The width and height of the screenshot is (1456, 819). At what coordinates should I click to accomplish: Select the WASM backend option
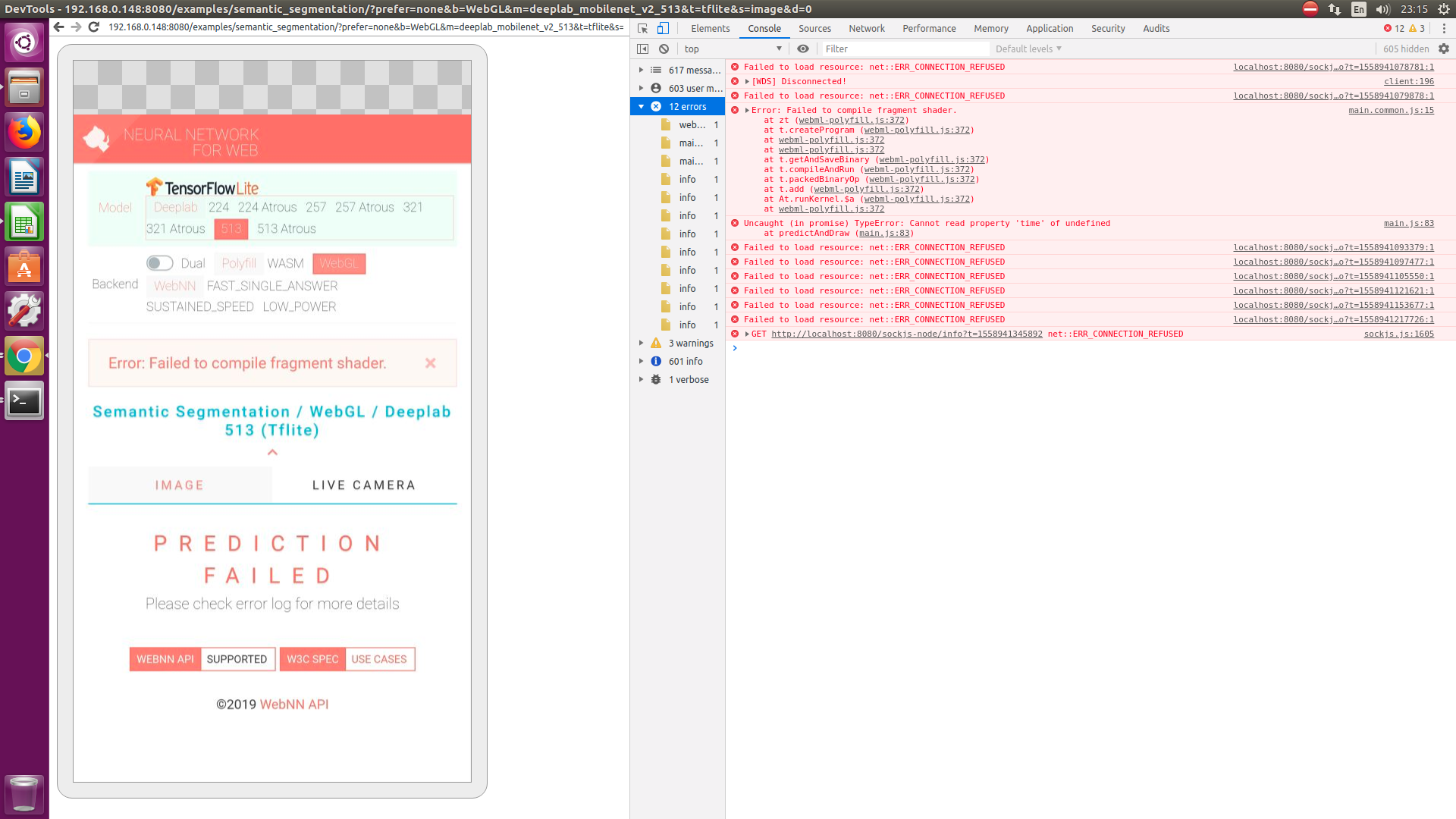point(285,263)
